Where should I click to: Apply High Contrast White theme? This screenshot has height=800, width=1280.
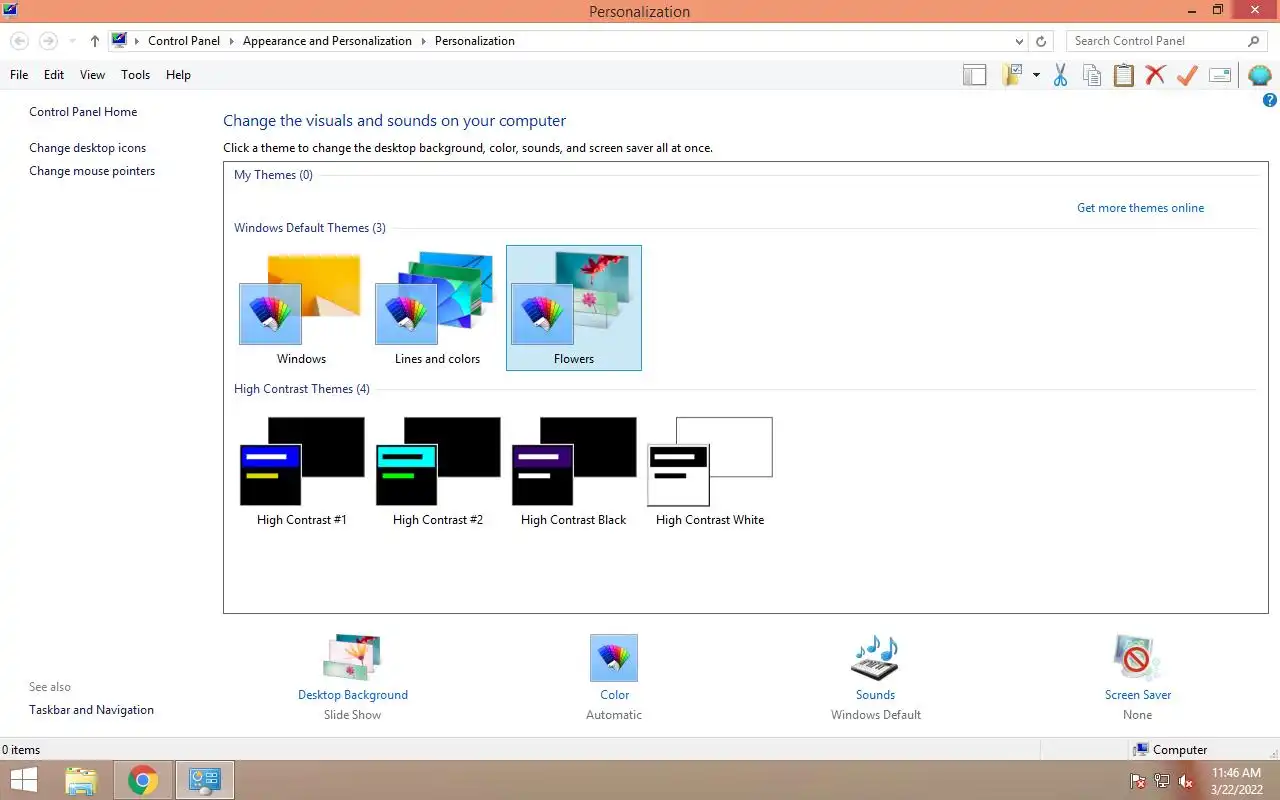pos(710,470)
